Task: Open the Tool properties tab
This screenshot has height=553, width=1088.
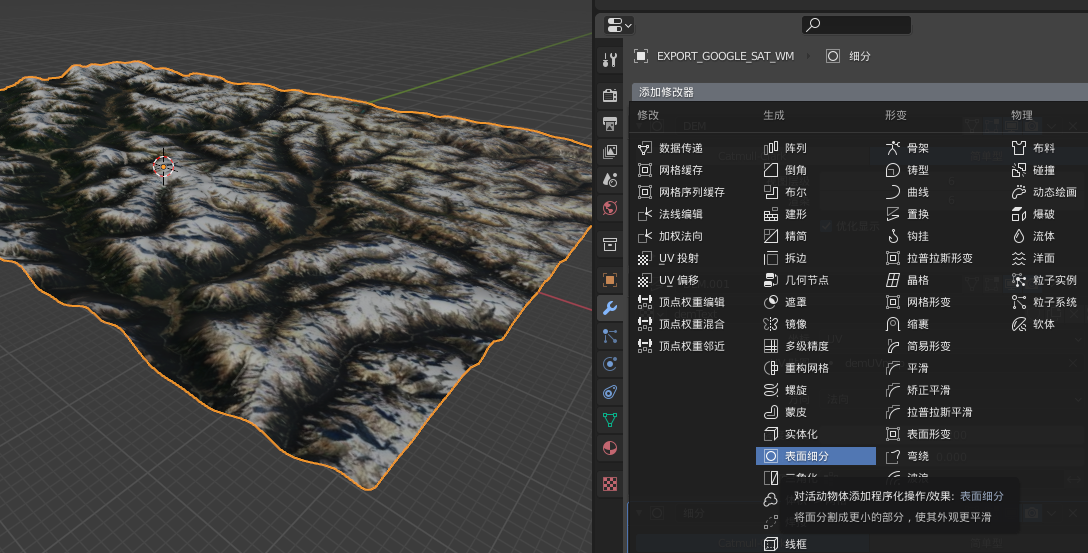Action: click(x=610, y=60)
